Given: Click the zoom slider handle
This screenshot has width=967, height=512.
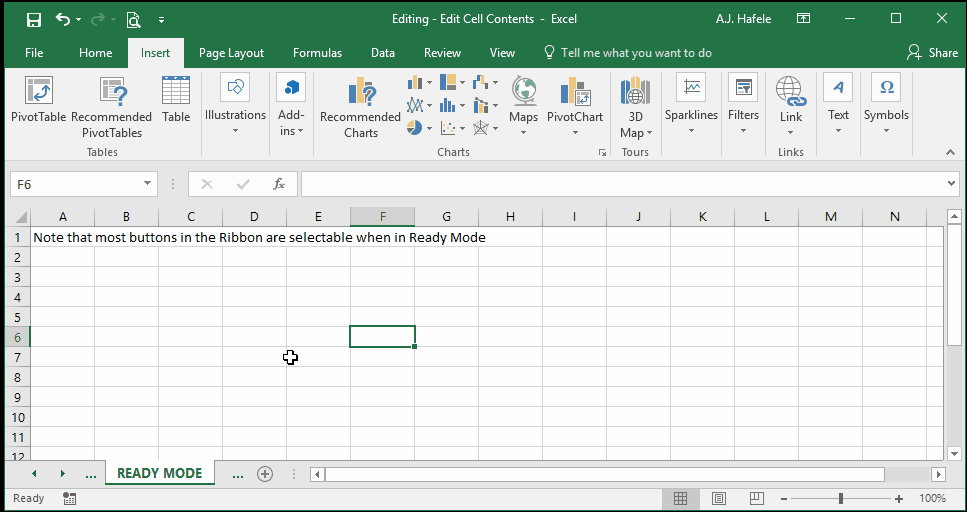Looking at the screenshot, I should [841, 498].
